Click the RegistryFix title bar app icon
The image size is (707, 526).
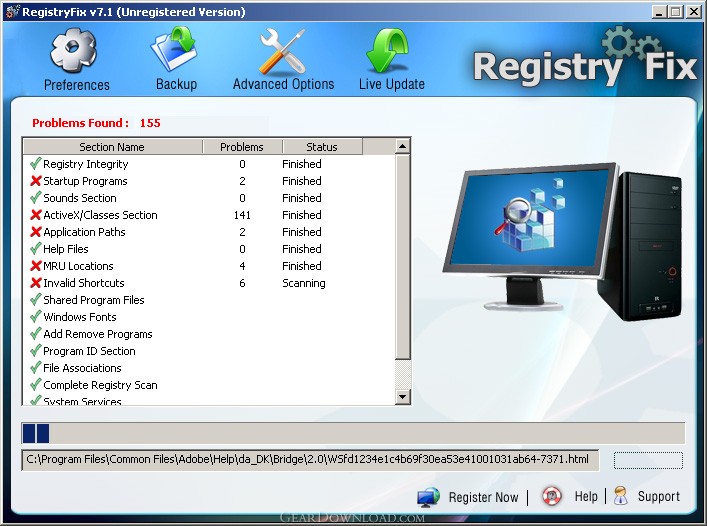coord(12,11)
